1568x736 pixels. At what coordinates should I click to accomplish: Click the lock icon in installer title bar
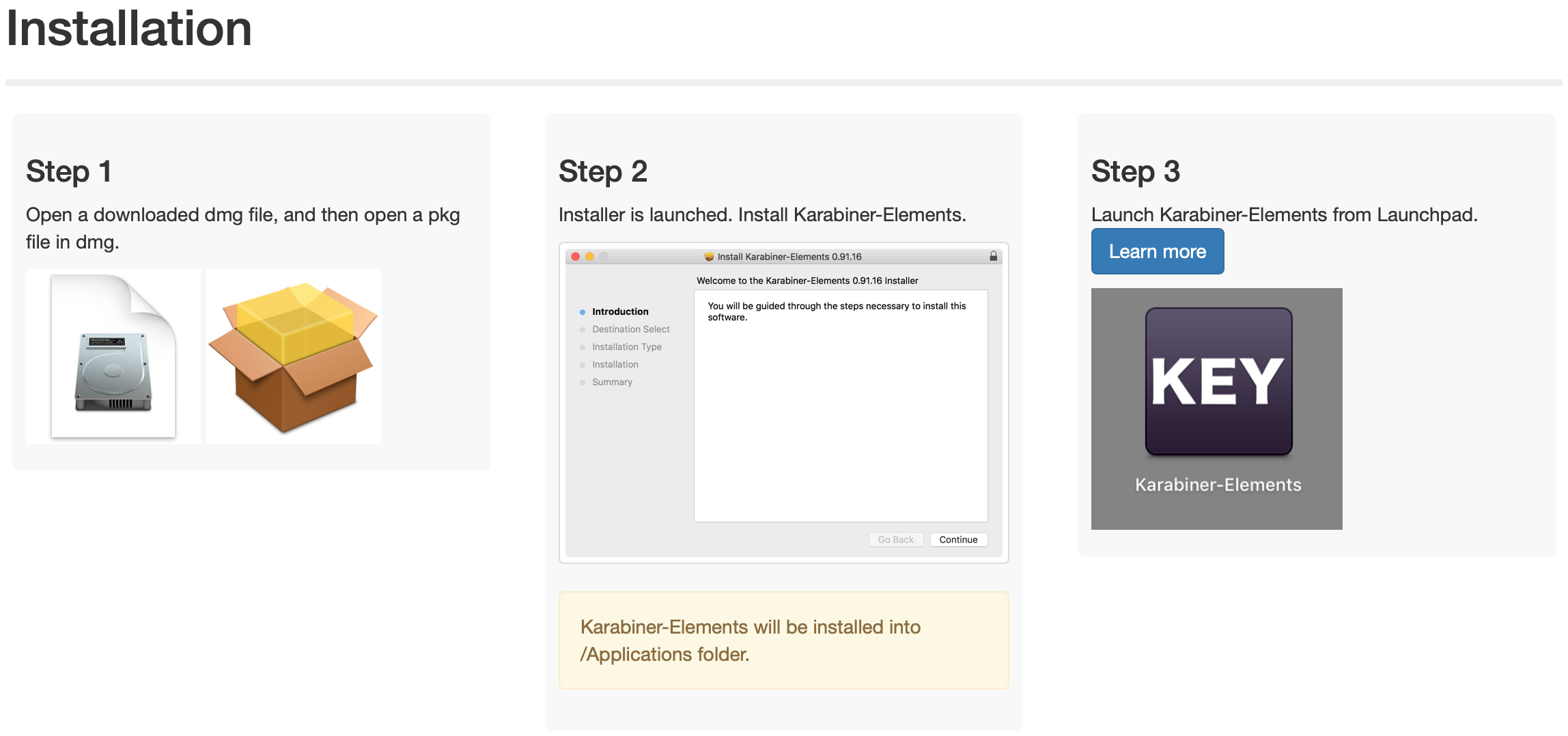pos(994,256)
